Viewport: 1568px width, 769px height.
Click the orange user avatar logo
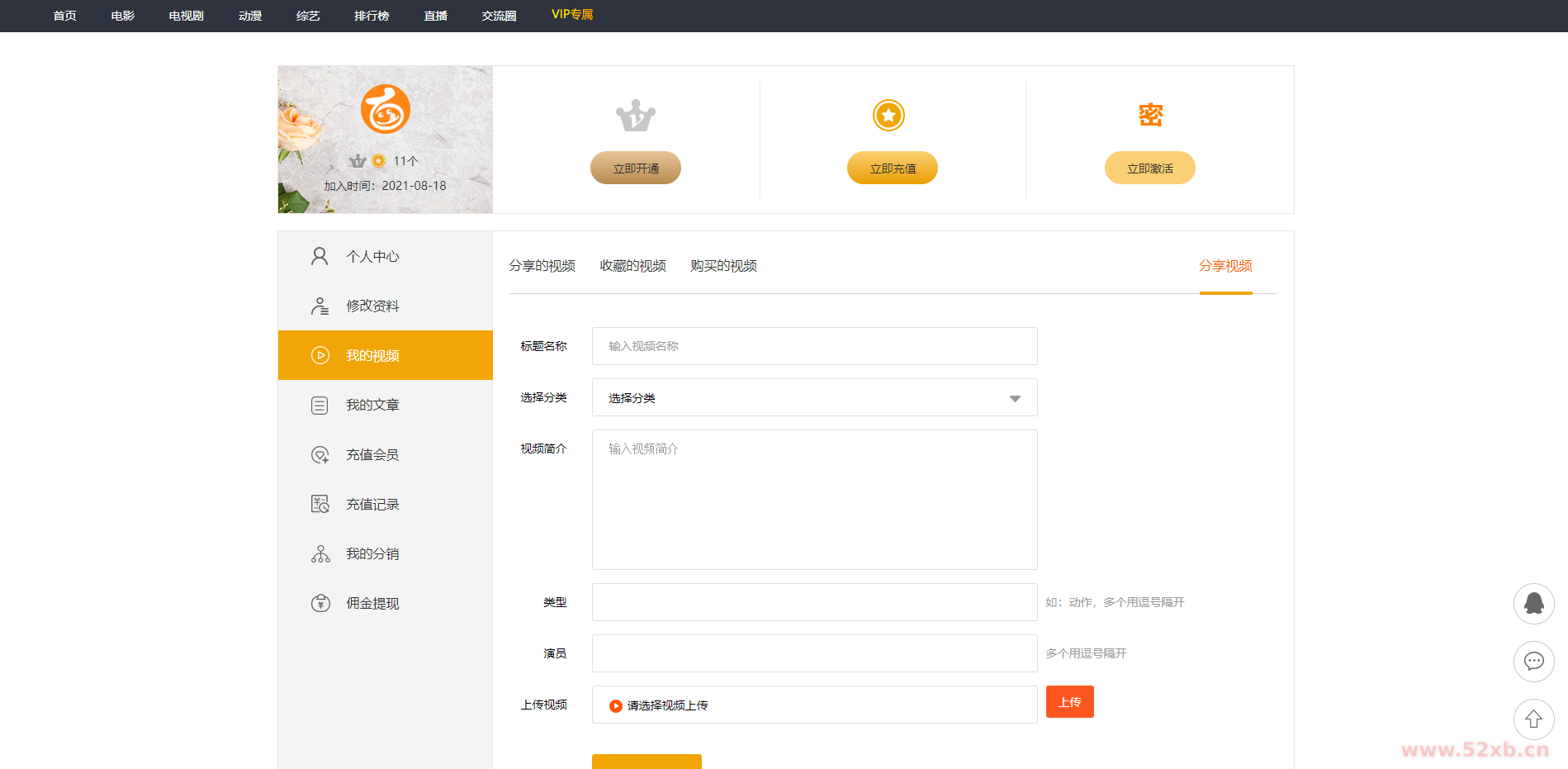(x=385, y=109)
